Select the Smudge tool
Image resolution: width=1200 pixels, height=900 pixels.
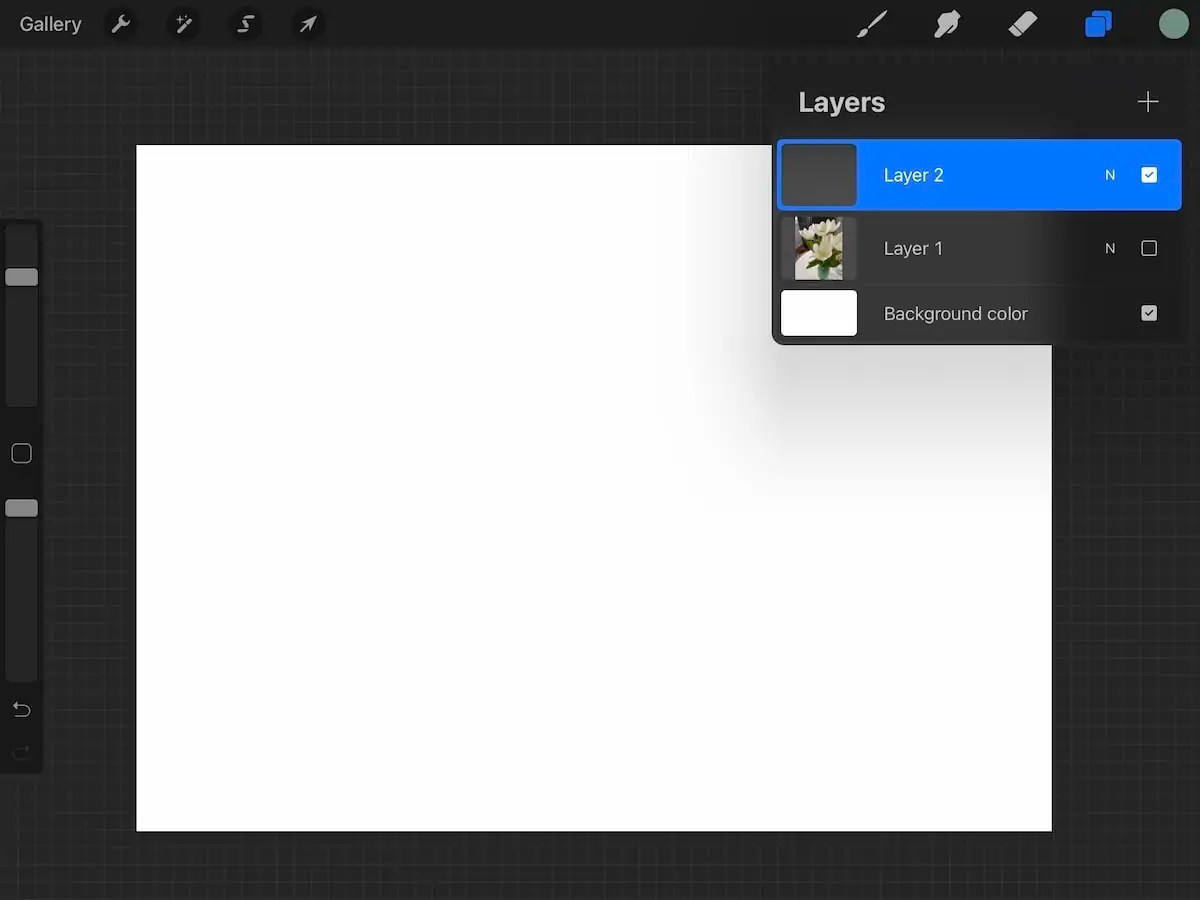pyautogui.click(x=946, y=24)
